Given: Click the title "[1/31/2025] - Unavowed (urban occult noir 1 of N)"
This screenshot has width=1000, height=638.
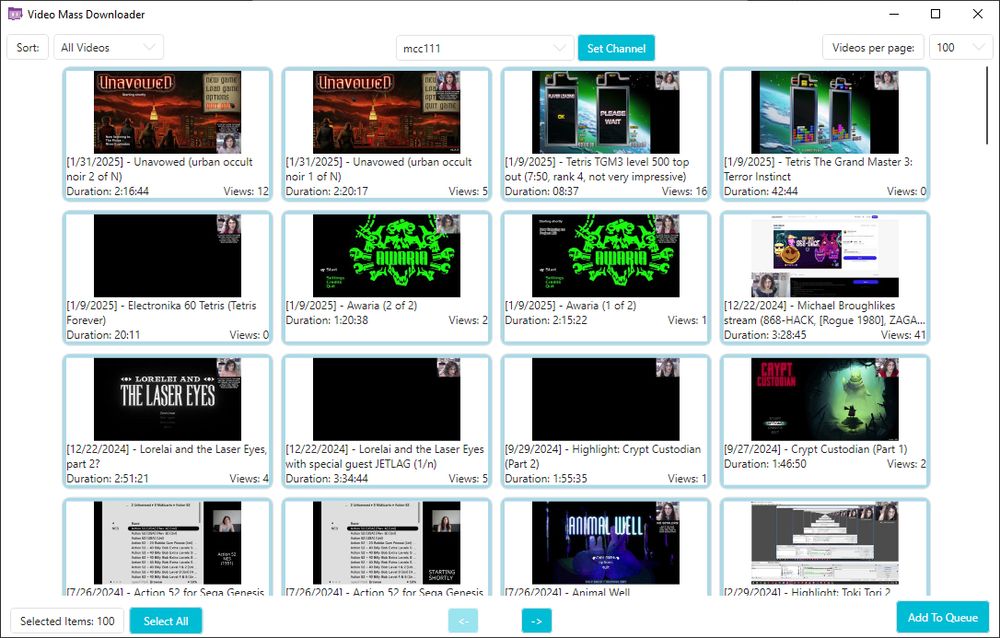Looking at the screenshot, I should [x=379, y=169].
